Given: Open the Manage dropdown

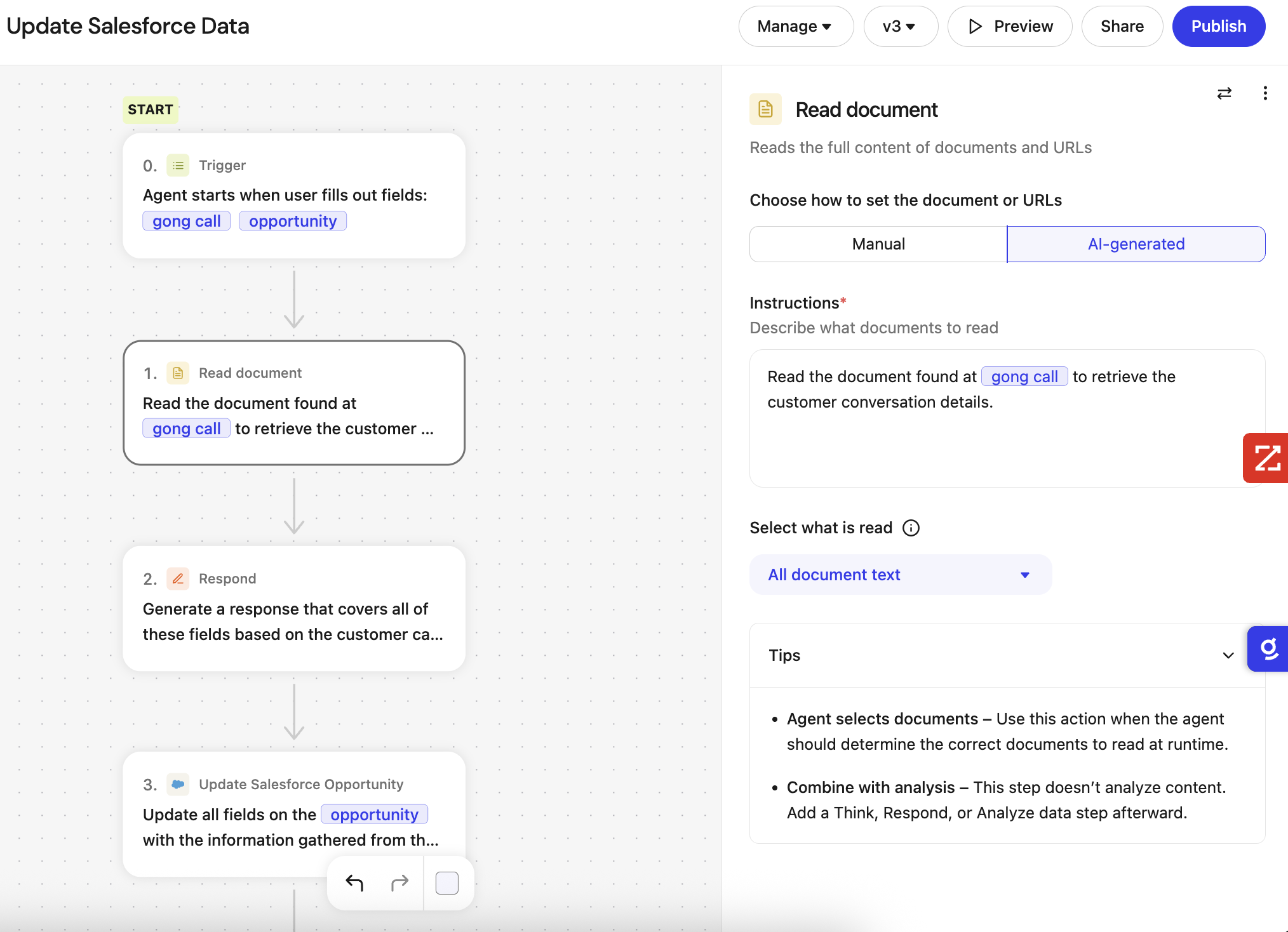Looking at the screenshot, I should click(x=796, y=26).
